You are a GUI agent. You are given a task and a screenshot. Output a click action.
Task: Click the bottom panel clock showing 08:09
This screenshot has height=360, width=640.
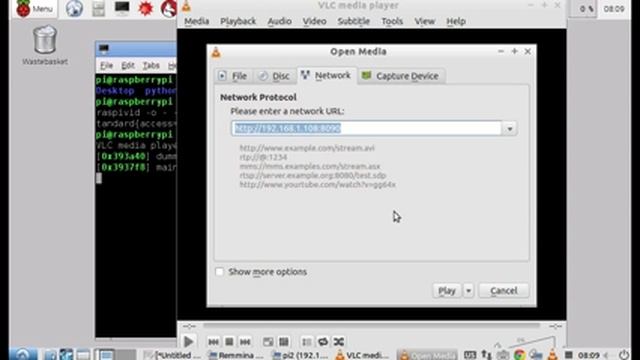[x=589, y=355]
